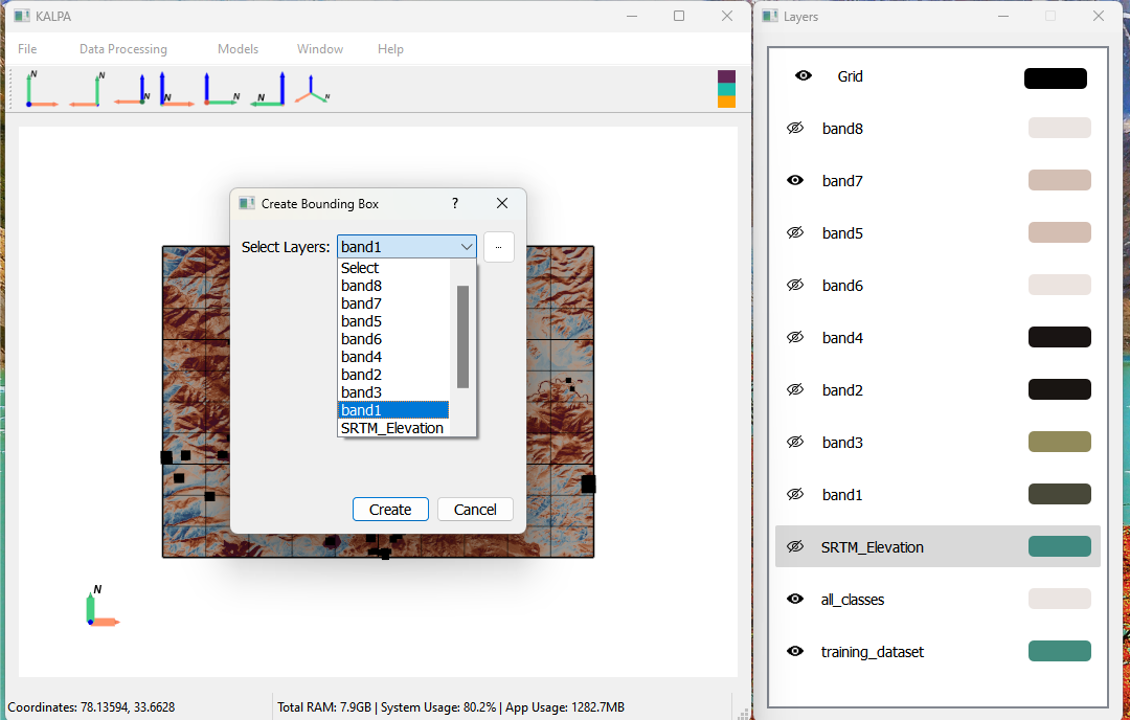The image size is (1130, 720).
Task: Open the Data Processing menu
Action: (x=123, y=49)
